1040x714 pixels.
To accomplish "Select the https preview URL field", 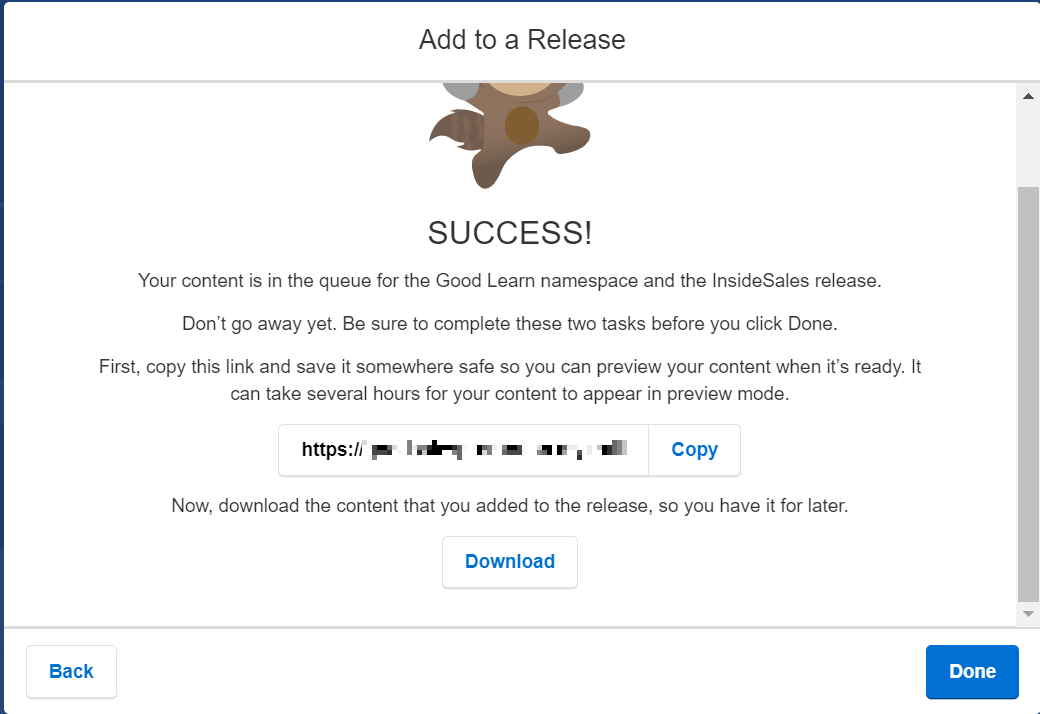I will click(463, 450).
